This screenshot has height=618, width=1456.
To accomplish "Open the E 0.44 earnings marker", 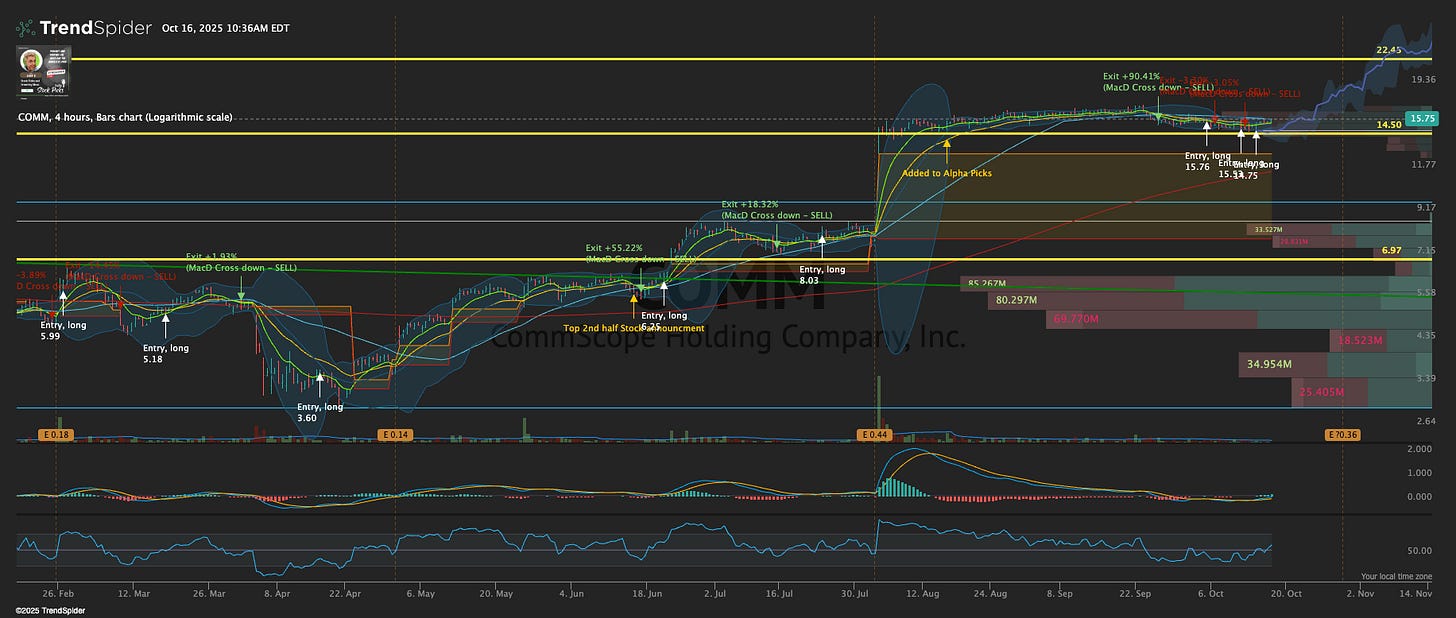I will click(x=875, y=435).
